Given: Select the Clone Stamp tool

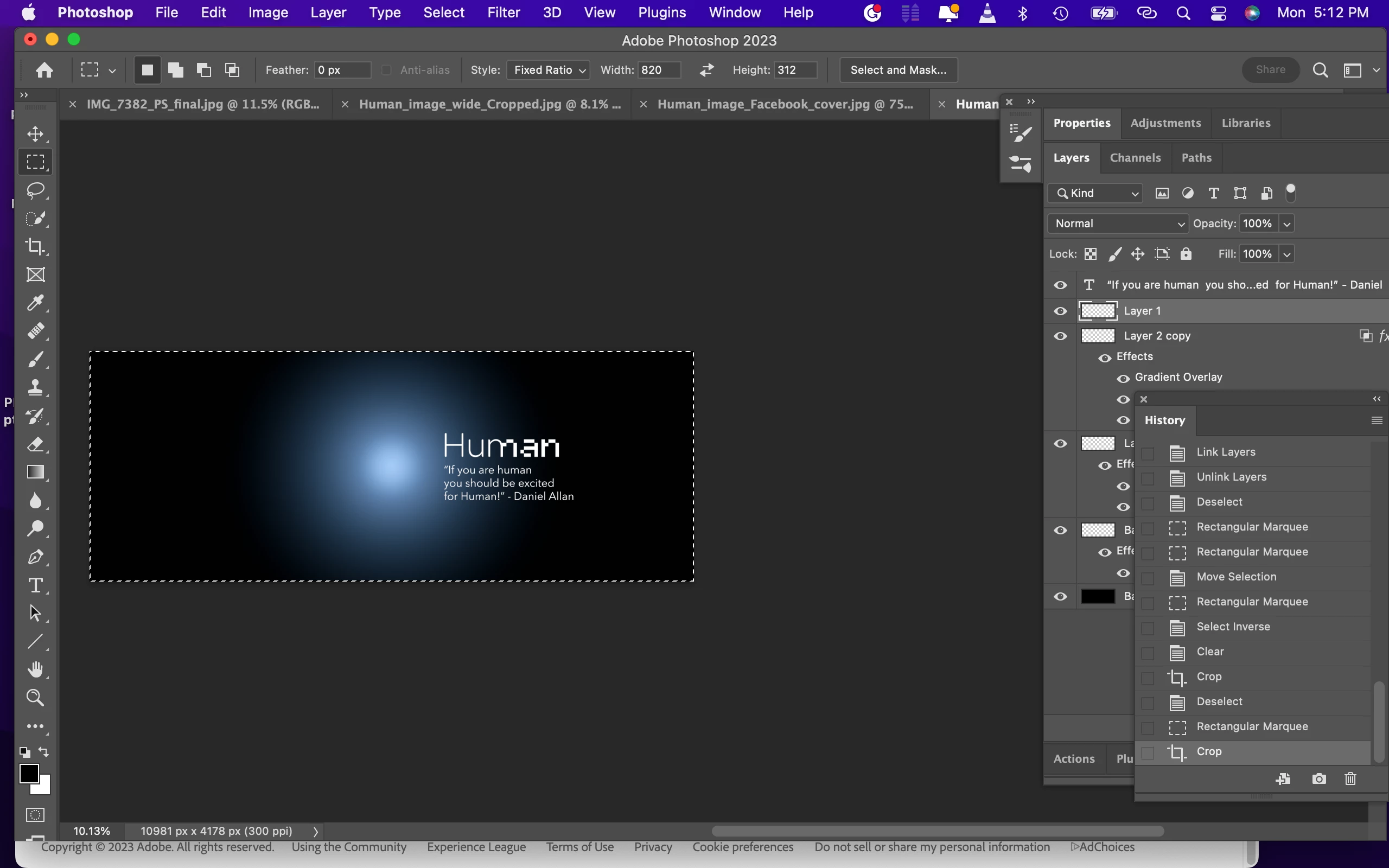Looking at the screenshot, I should click(x=36, y=387).
